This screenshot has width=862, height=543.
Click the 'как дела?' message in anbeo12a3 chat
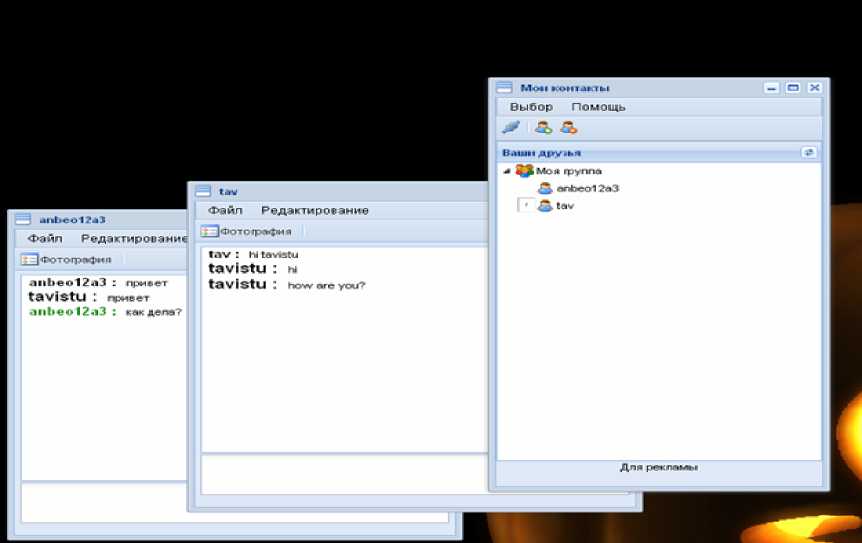pyautogui.click(x=153, y=312)
